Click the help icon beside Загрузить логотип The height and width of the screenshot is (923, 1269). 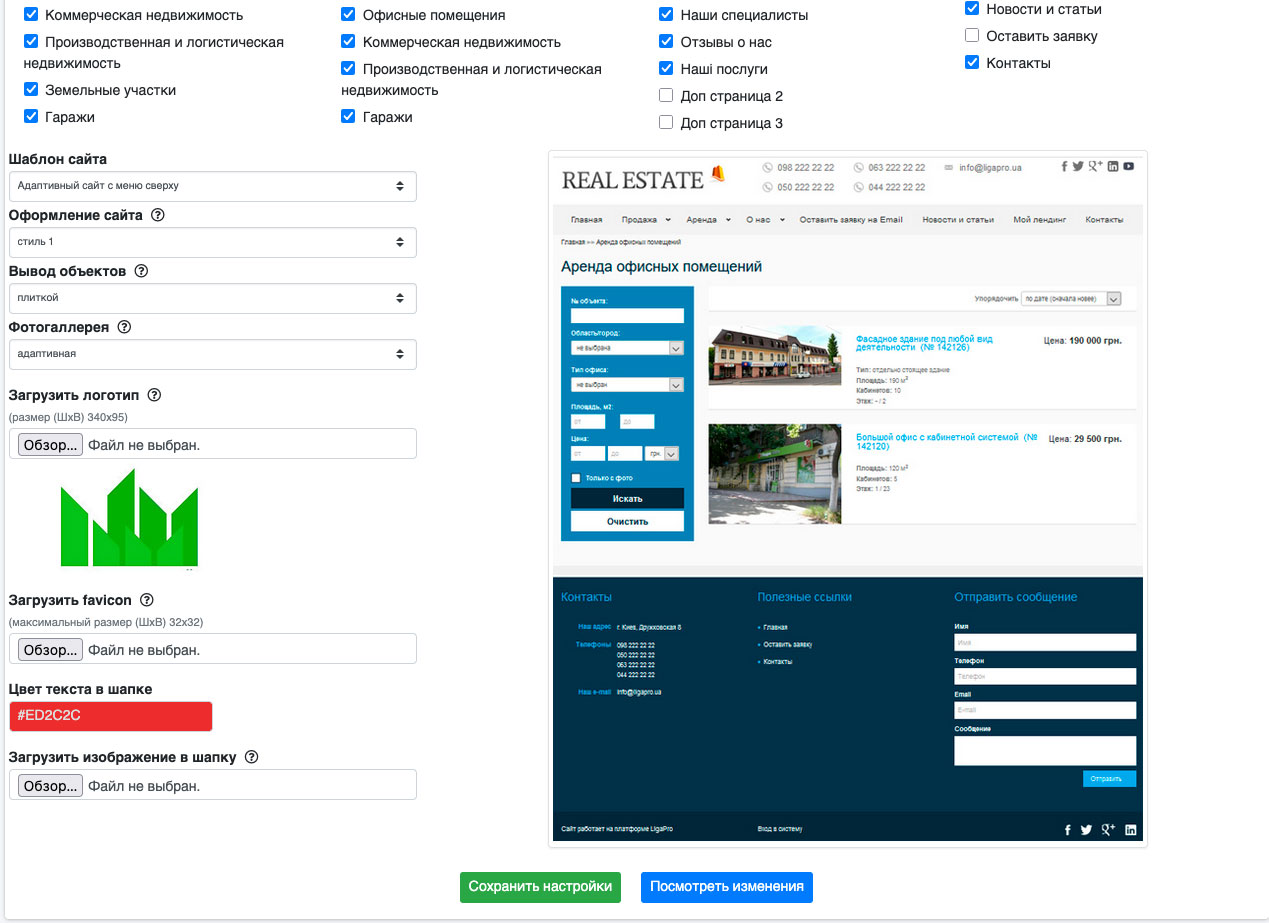pyautogui.click(x=153, y=395)
